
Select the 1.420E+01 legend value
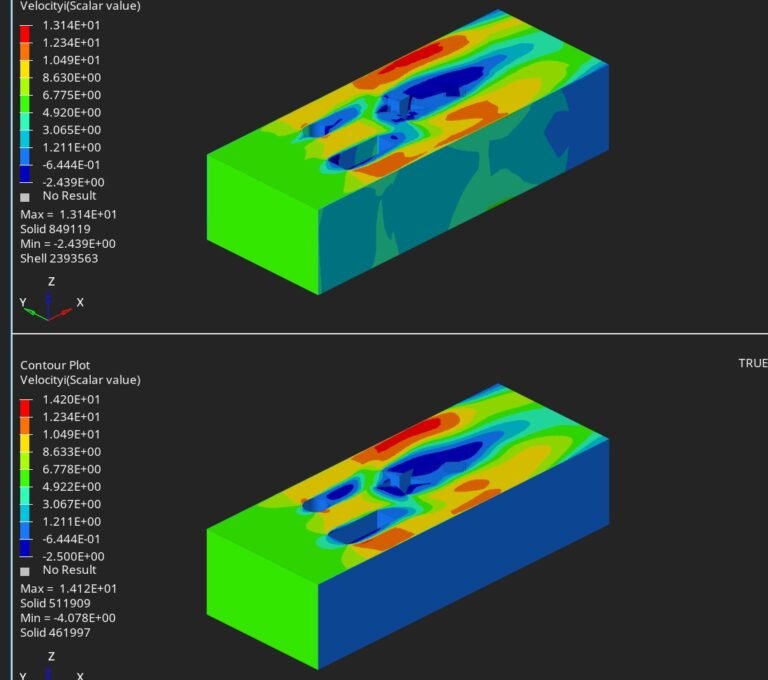click(70, 399)
